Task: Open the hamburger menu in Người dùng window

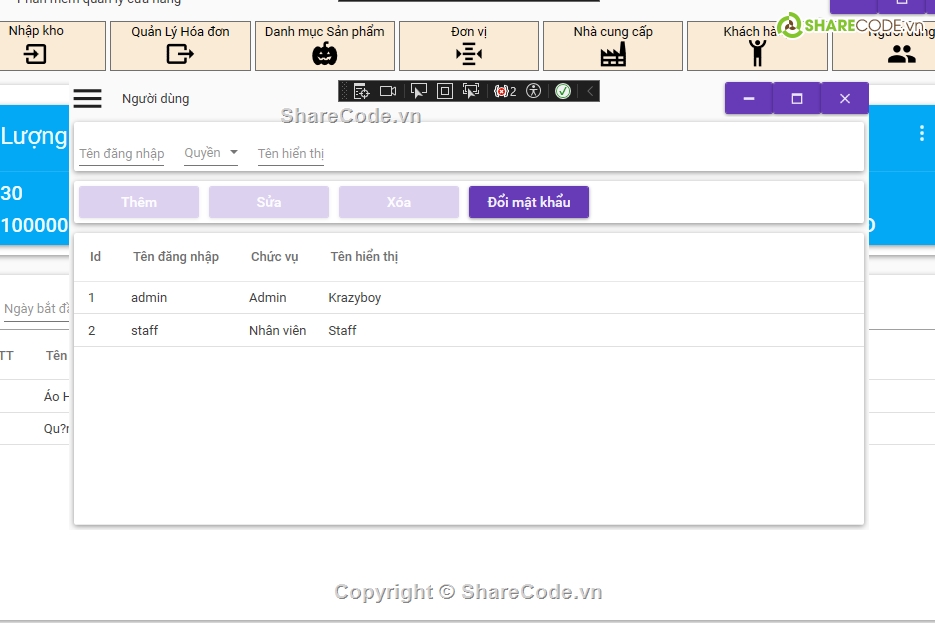Action: (x=88, y=98)
